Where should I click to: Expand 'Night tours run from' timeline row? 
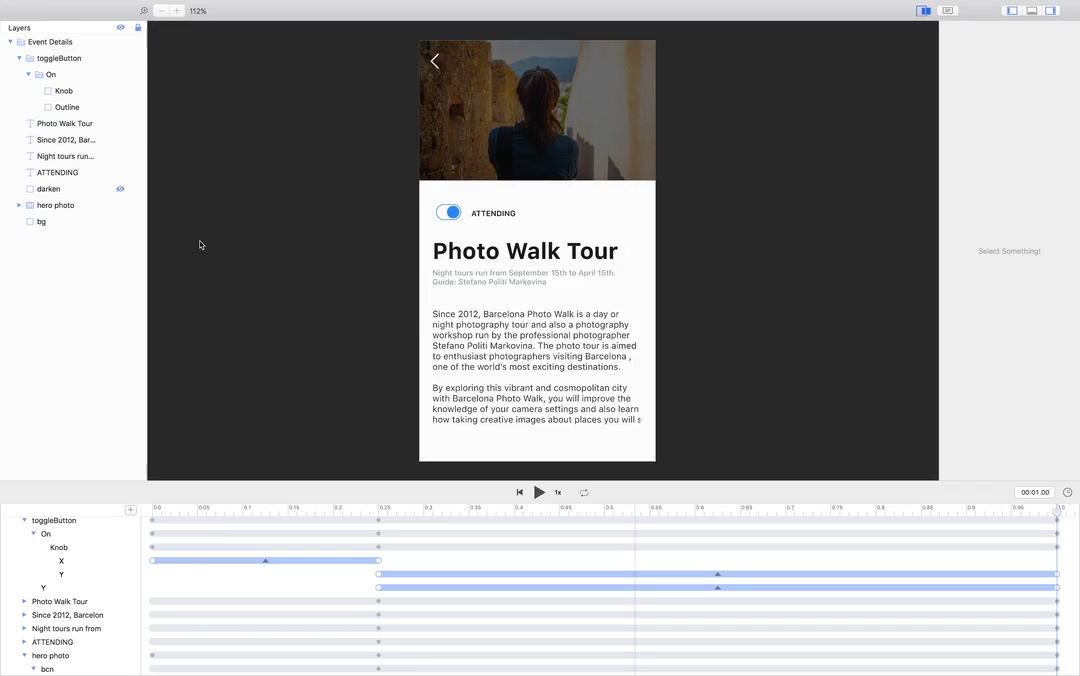(24, 628)
